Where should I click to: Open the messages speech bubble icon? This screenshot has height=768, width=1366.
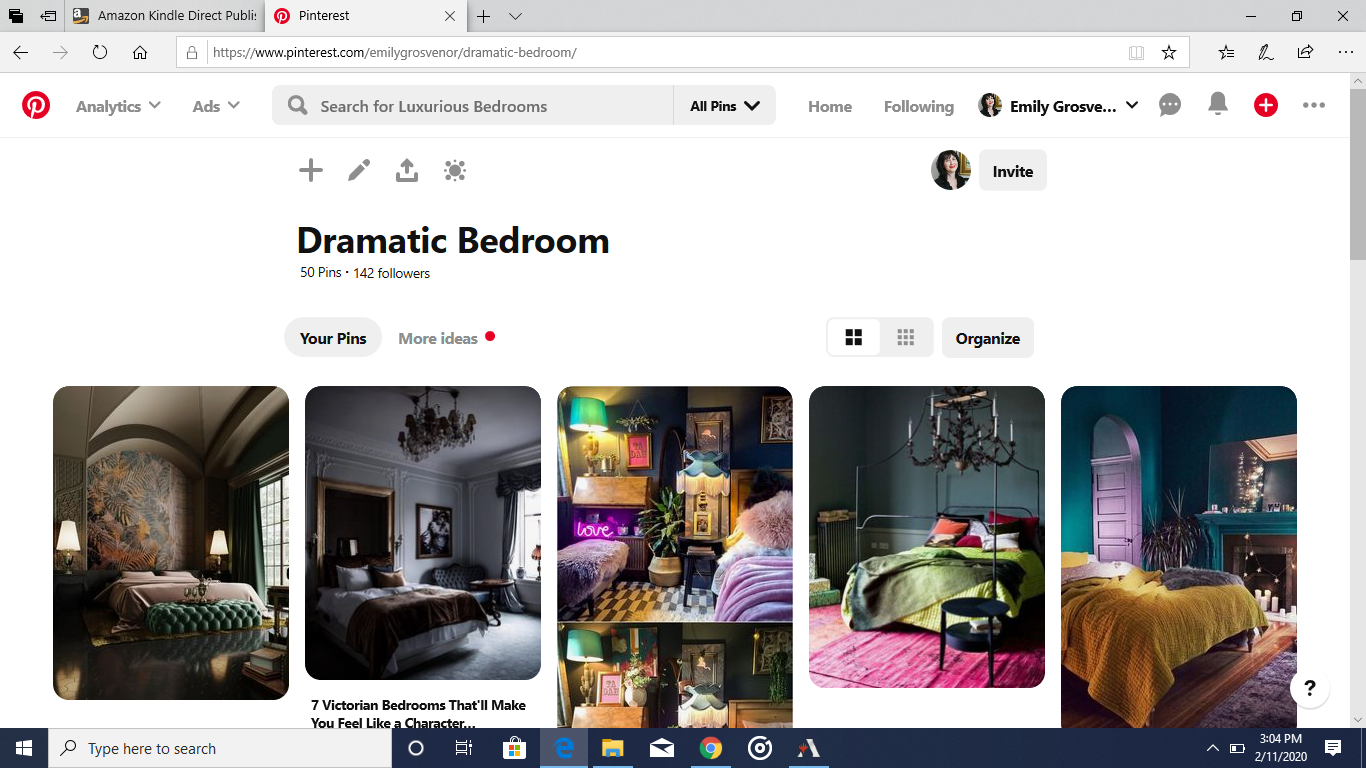(1170, 105)
